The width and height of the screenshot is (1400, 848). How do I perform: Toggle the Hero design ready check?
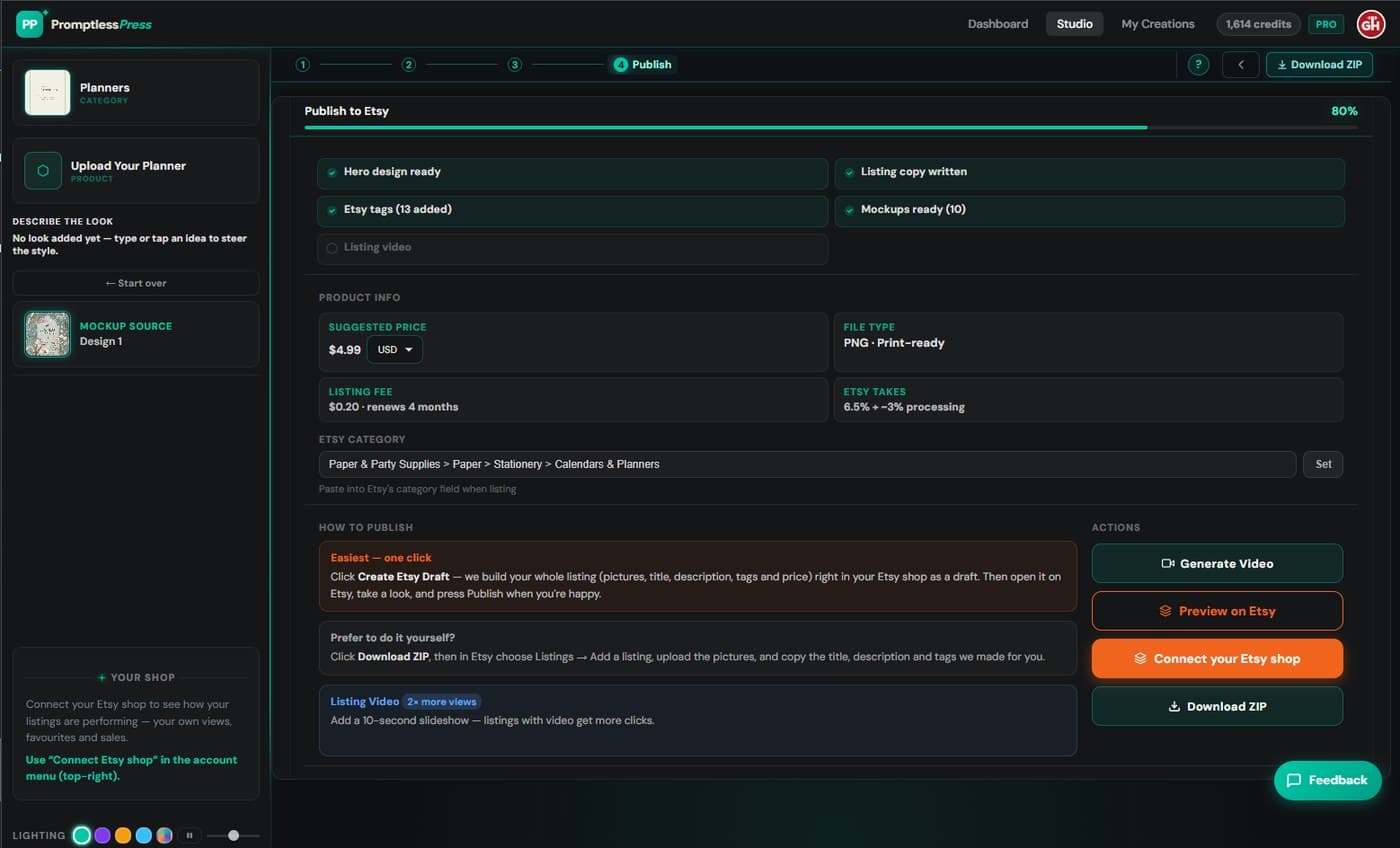click(x=332, y=172)
